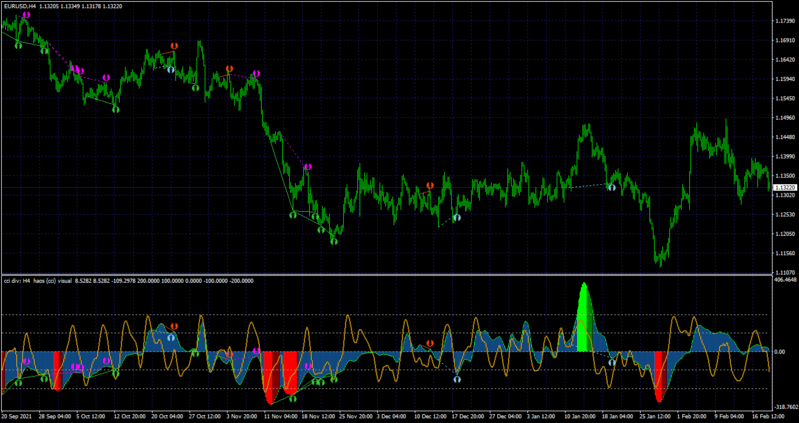Click the 18 Nov 12:00 time label
The image size is (799, 423).
[316, 416]
